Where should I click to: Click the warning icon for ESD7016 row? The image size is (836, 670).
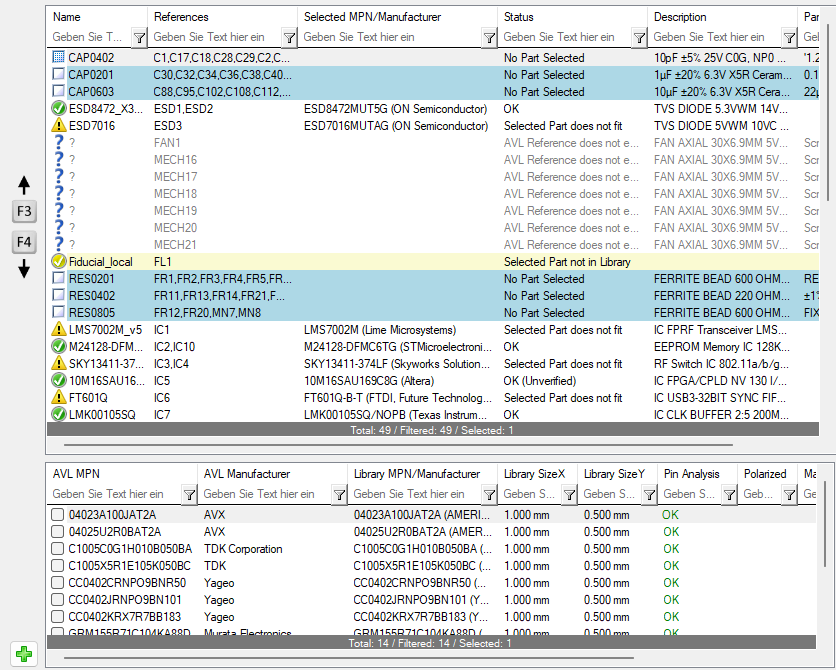[58, 126]
